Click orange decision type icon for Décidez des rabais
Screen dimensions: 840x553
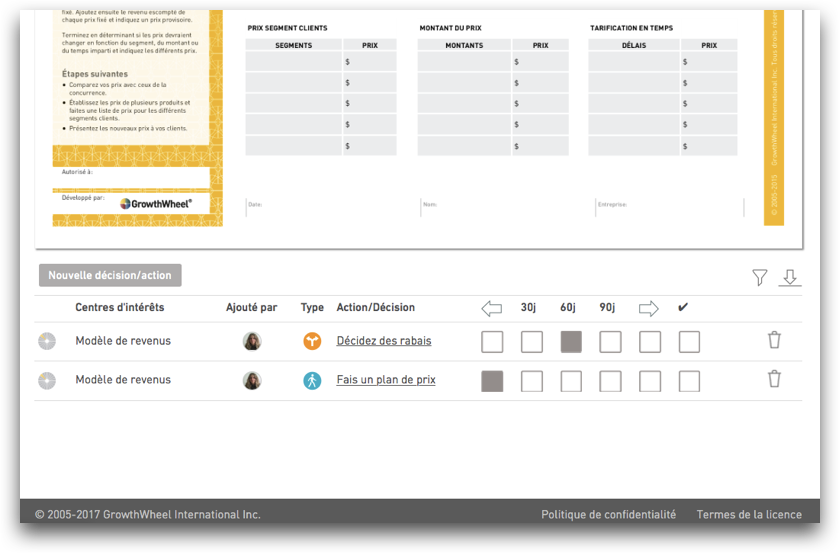[x=312, y=341]
